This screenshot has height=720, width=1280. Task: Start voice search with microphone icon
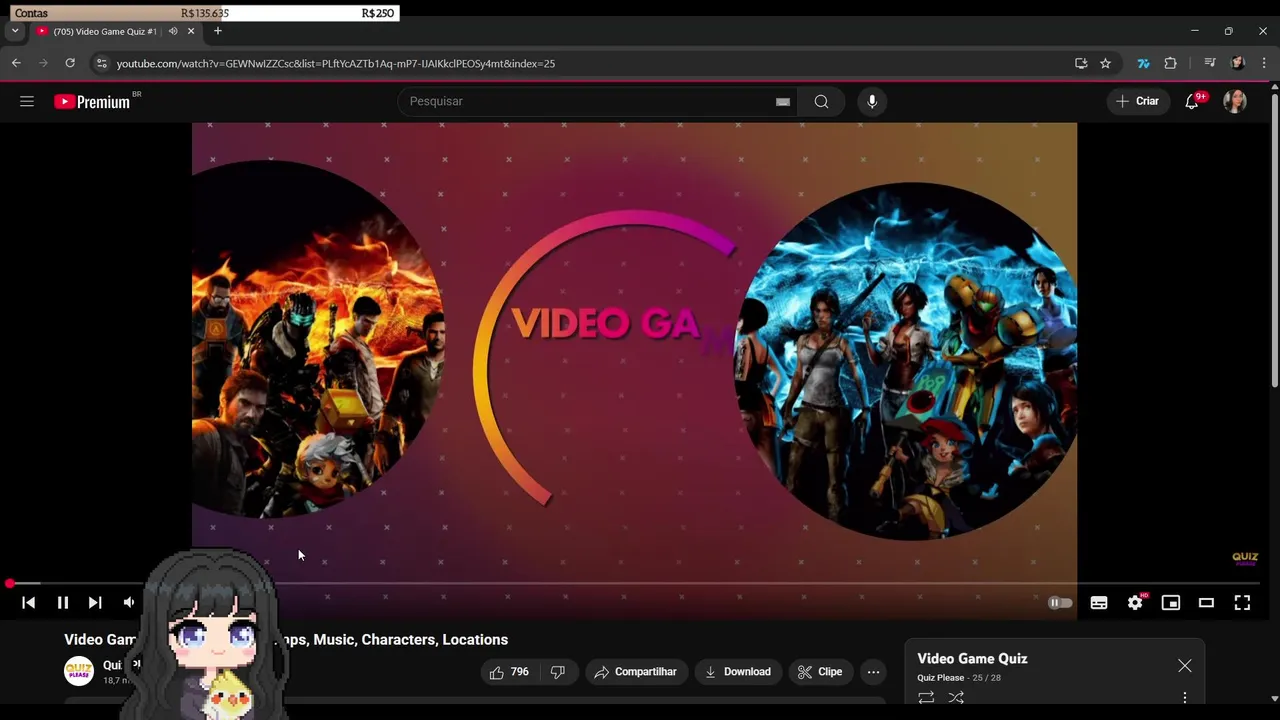[x=872, y=101]
